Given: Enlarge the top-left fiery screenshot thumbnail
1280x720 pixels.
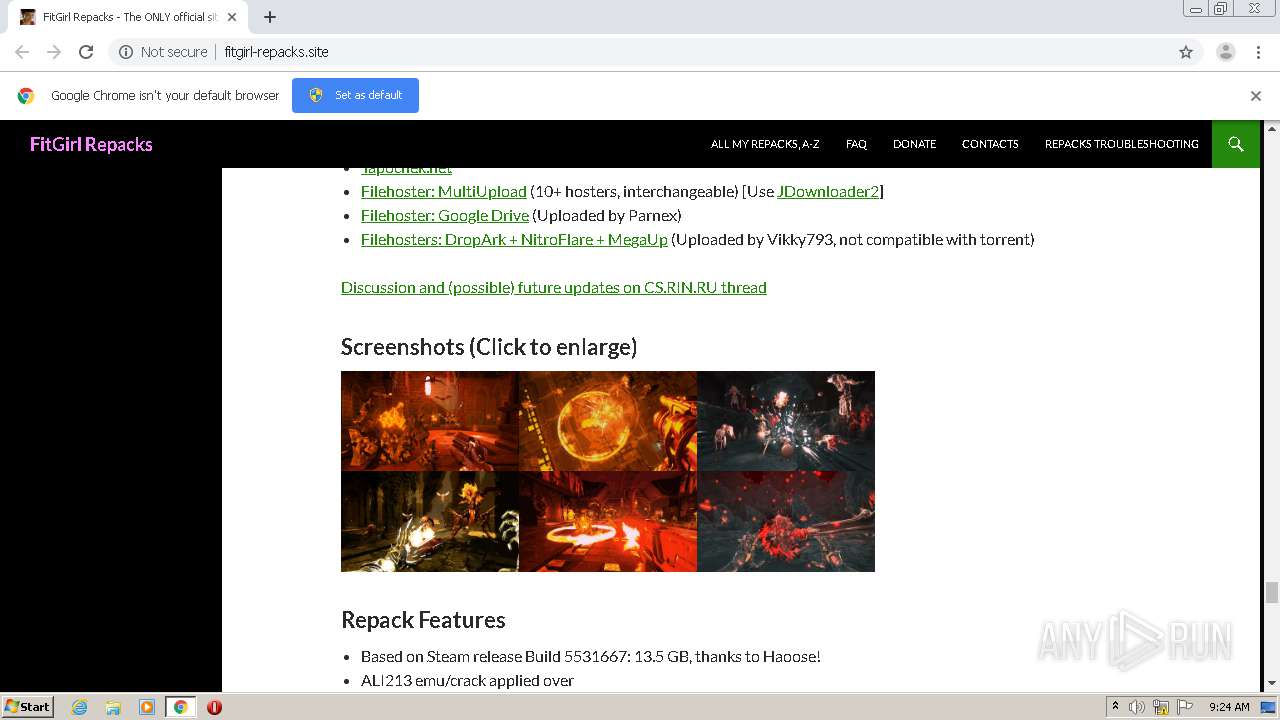Looking at the screenshot, I should click(430, 421).
